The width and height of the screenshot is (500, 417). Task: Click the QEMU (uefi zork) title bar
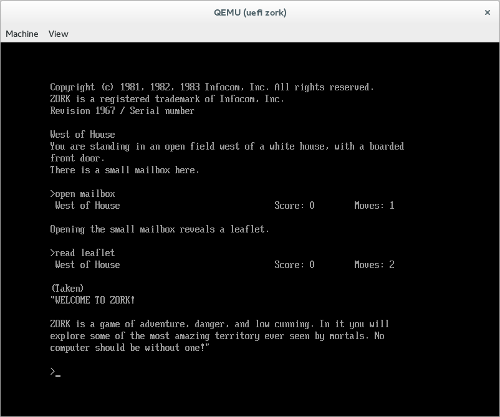point(250,13)
